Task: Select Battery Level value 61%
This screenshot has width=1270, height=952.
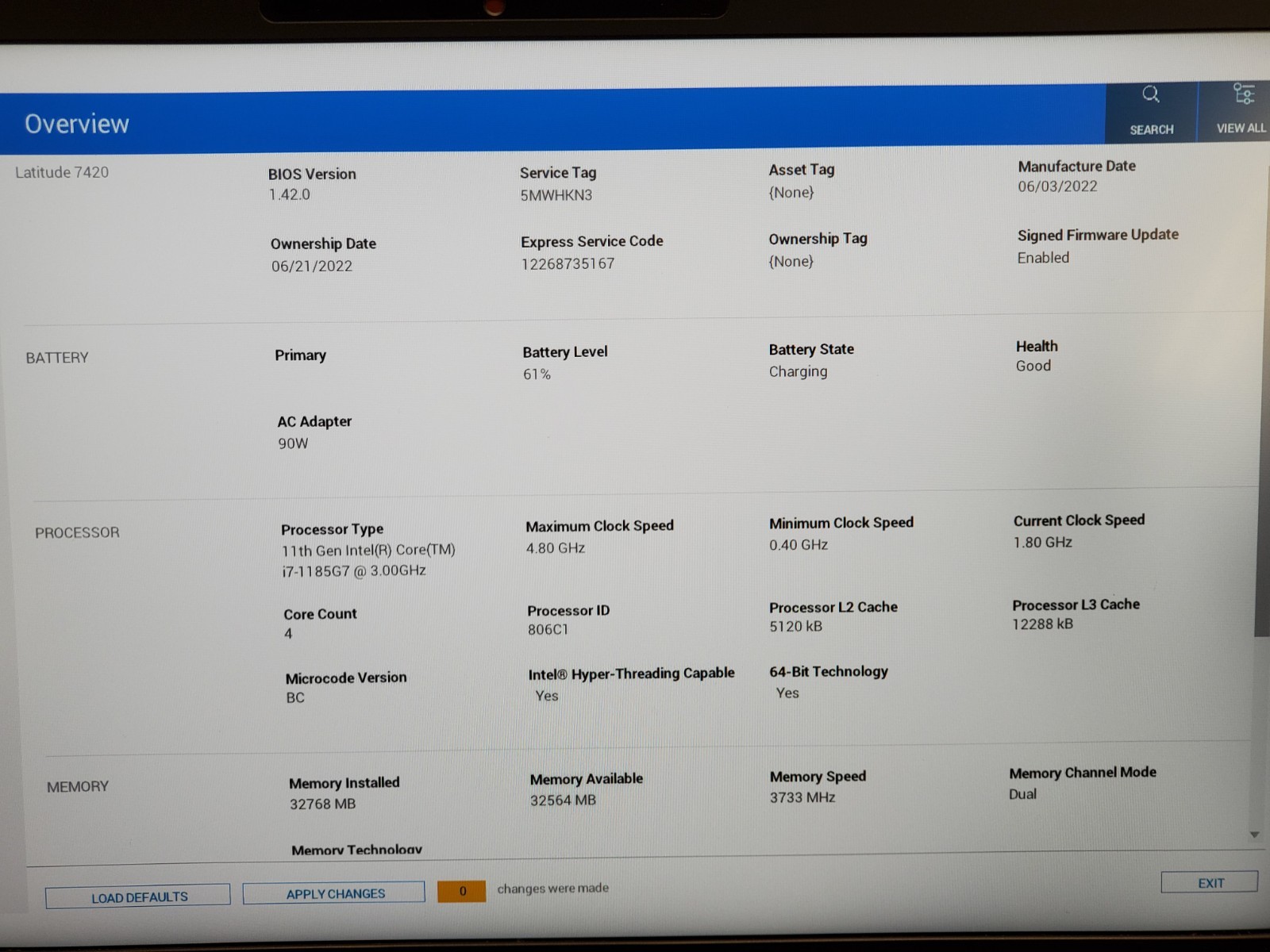Action: 537,374
